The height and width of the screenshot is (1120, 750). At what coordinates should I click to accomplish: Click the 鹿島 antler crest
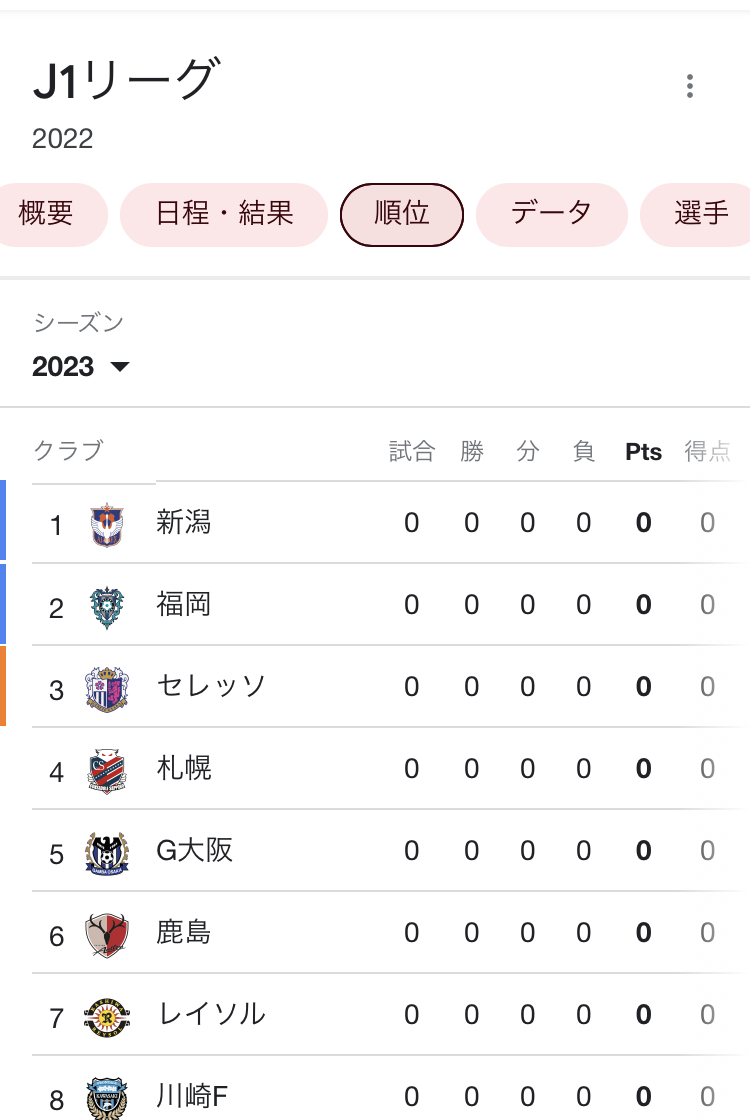click(107, 936)
